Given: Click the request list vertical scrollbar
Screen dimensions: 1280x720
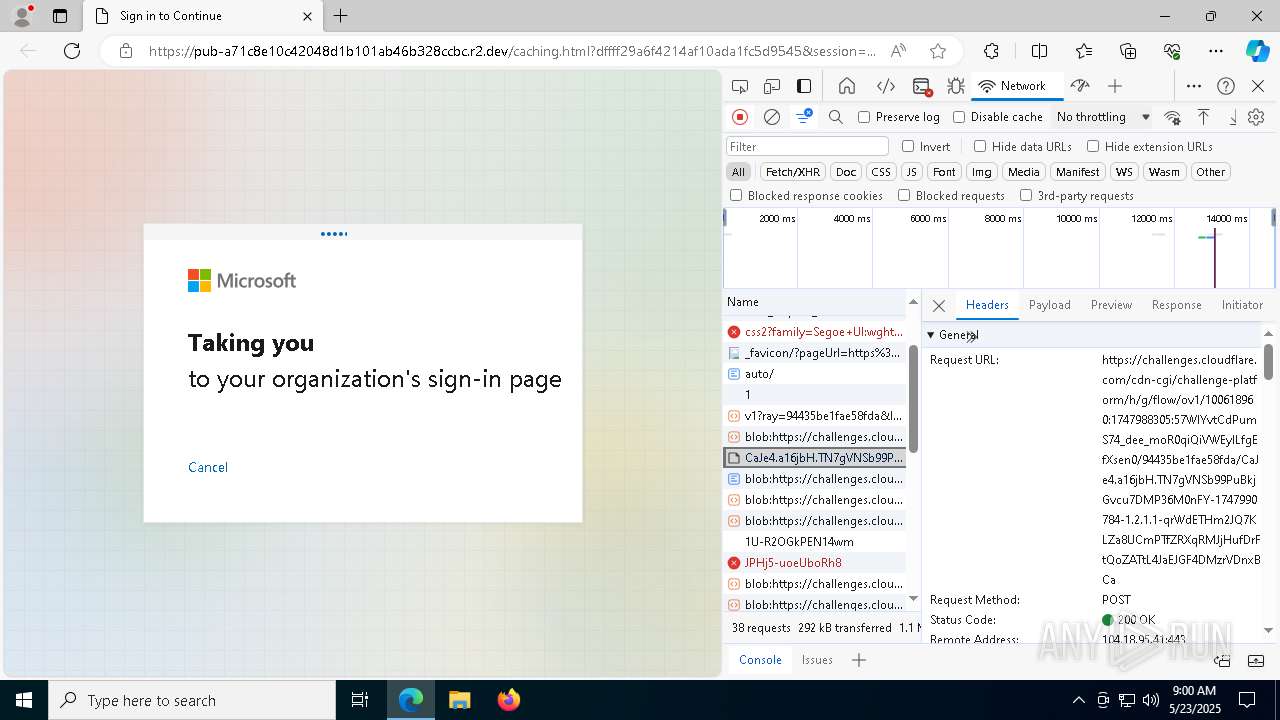Looking at the screenshot, I should click(x=913, y=400).
